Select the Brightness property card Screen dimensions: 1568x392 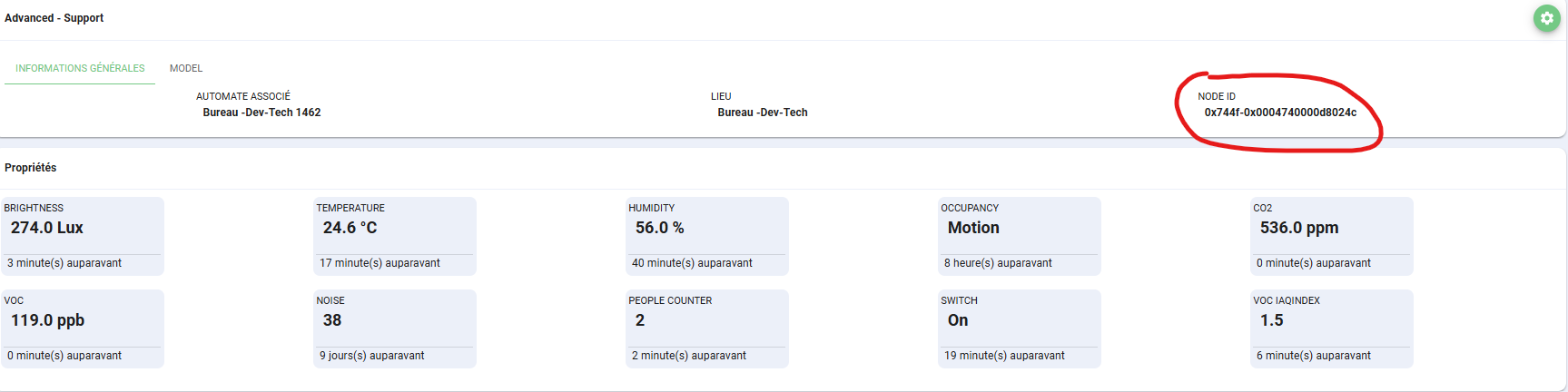tap(83, 236)
